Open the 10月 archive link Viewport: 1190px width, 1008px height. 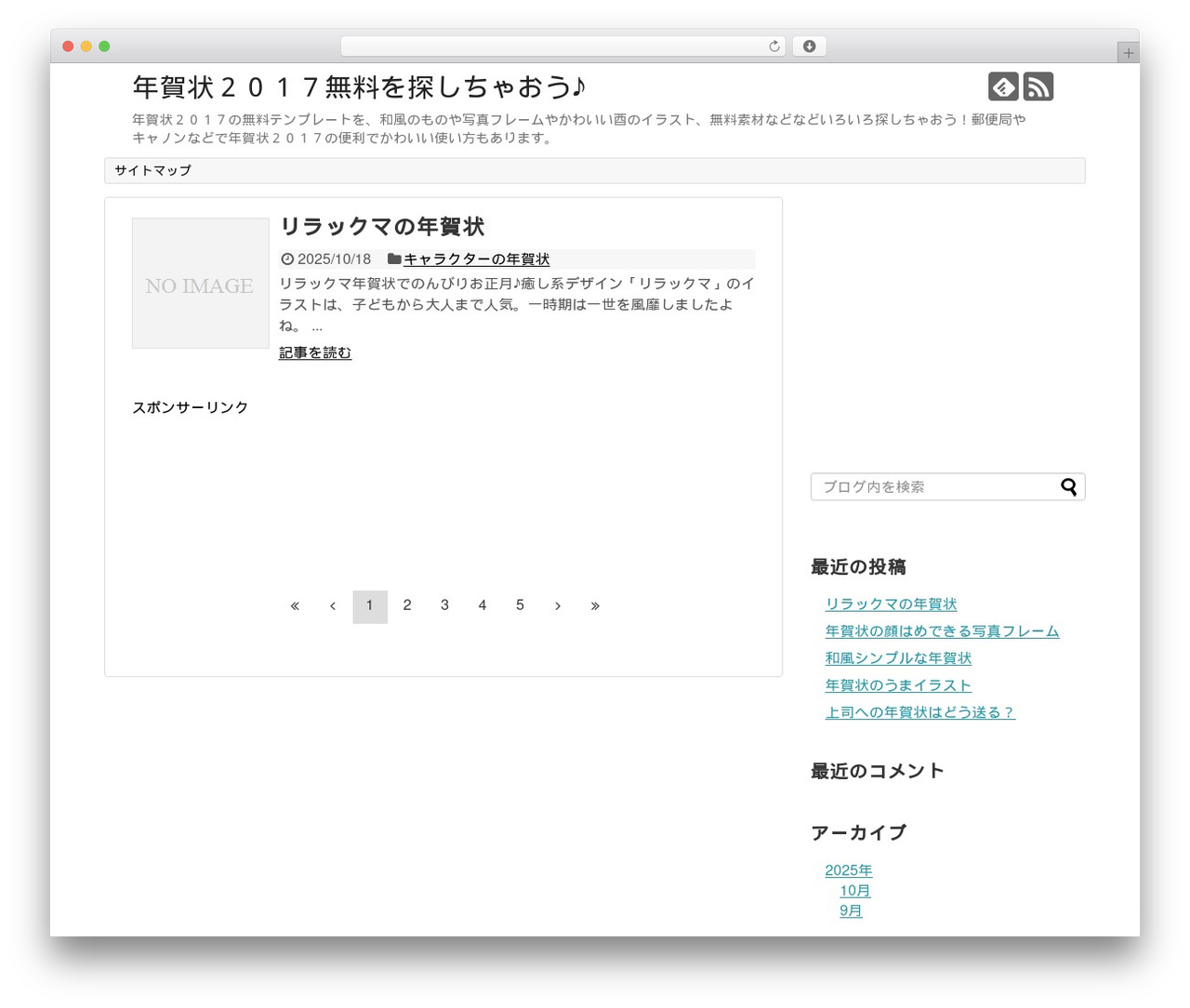855,891
